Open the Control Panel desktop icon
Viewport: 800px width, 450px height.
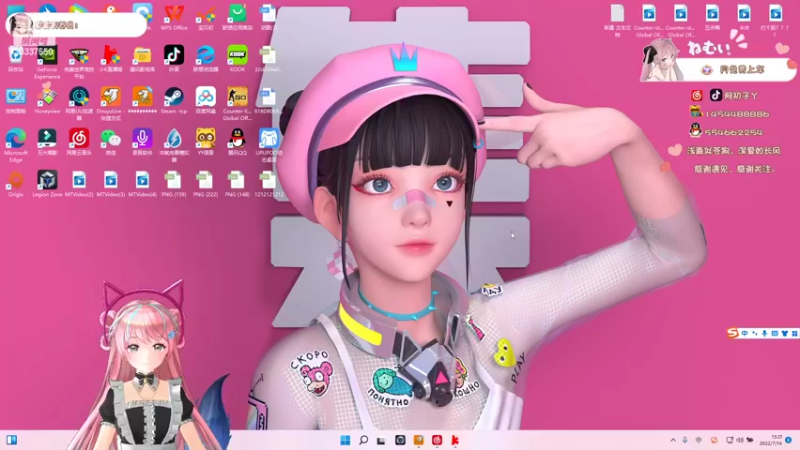coord(16,101)
